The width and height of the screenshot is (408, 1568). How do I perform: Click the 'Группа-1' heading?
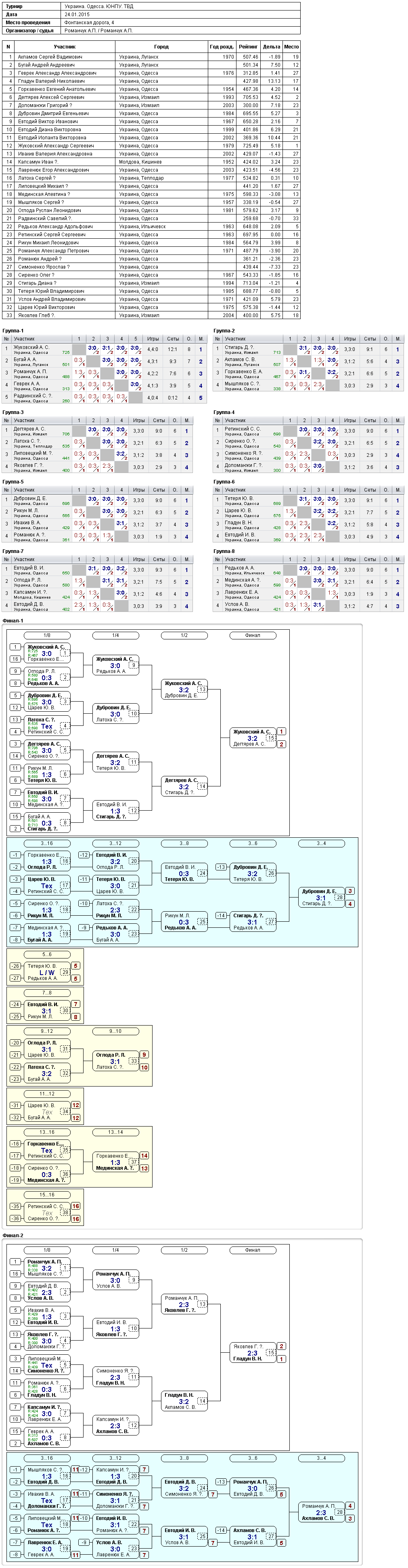pyautogui.click(x=13, y=330)
